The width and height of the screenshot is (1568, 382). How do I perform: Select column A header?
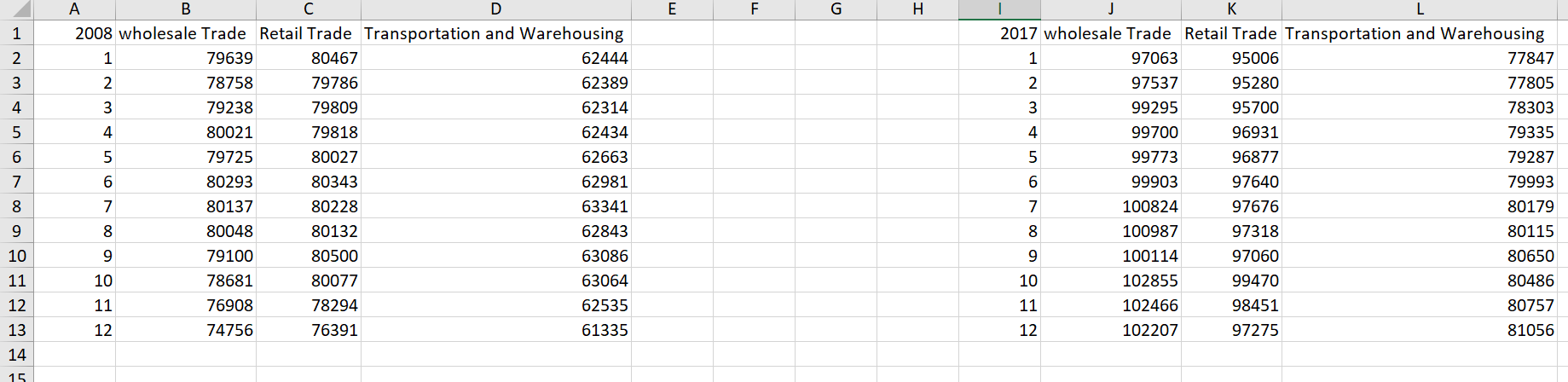click(x=75, y=9)
